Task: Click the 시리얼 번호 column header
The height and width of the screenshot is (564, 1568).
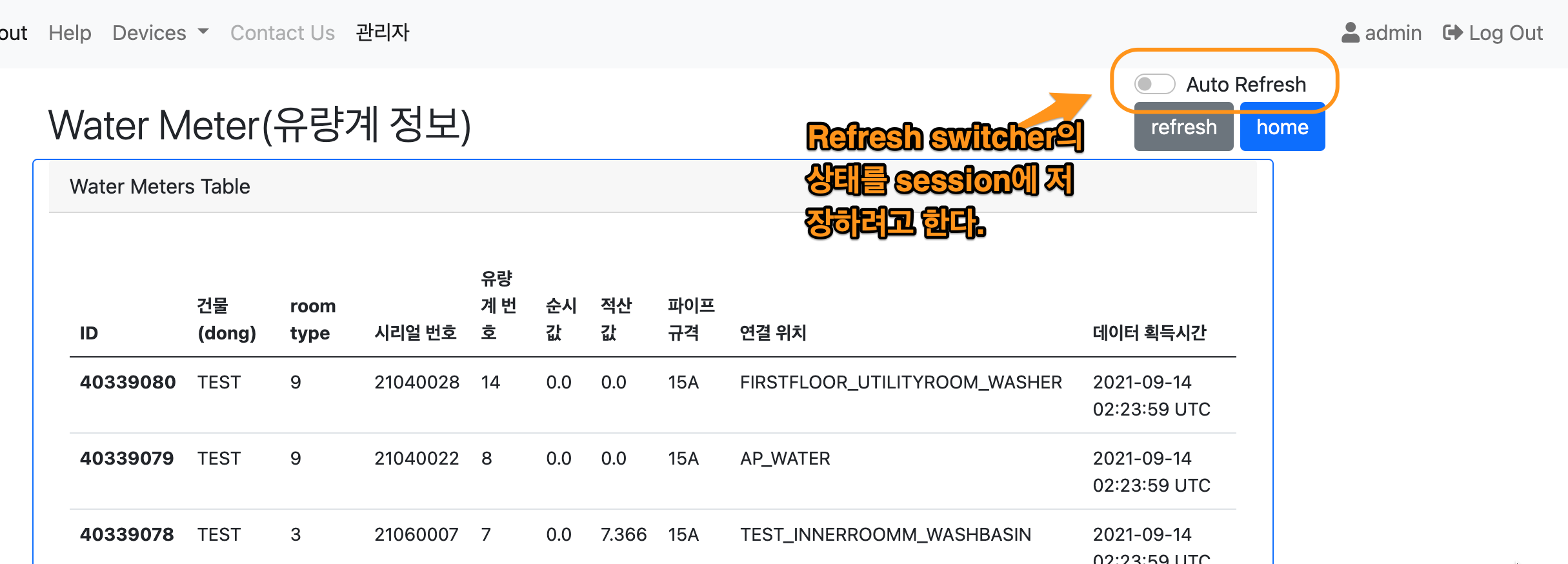Action: pos(416,333)
